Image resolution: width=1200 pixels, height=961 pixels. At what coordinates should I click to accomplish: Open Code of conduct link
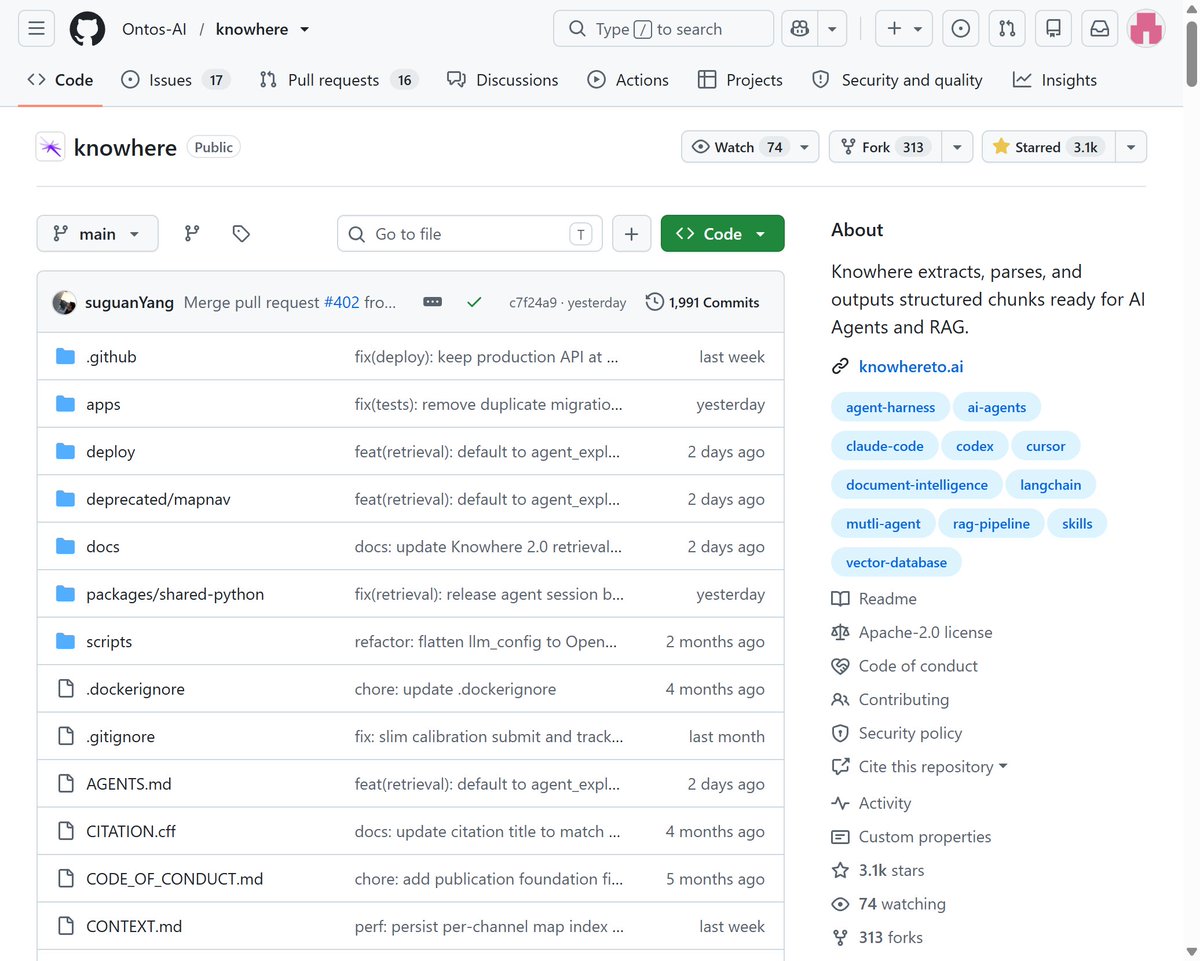tap(905, 666)
